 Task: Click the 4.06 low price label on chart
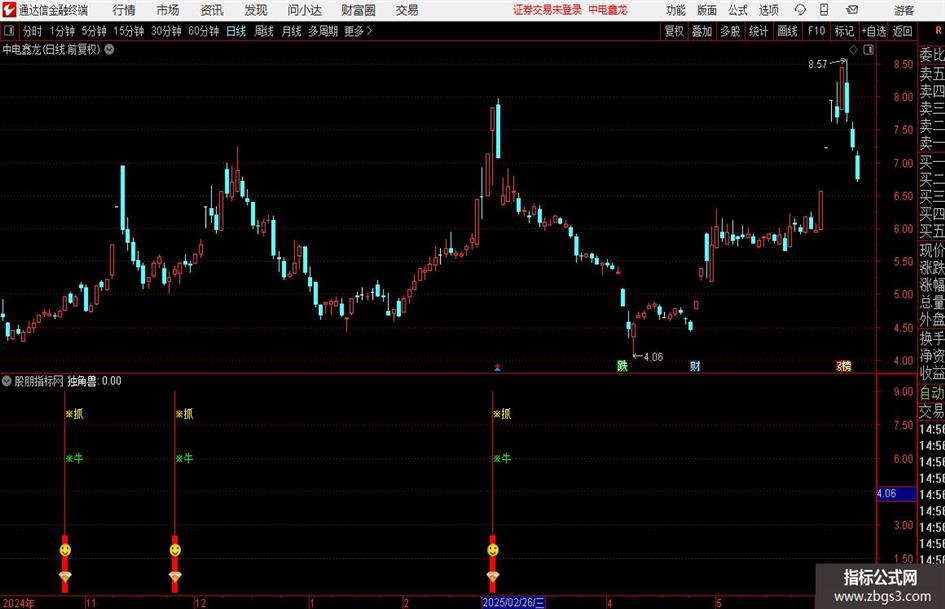coord(653,357)
